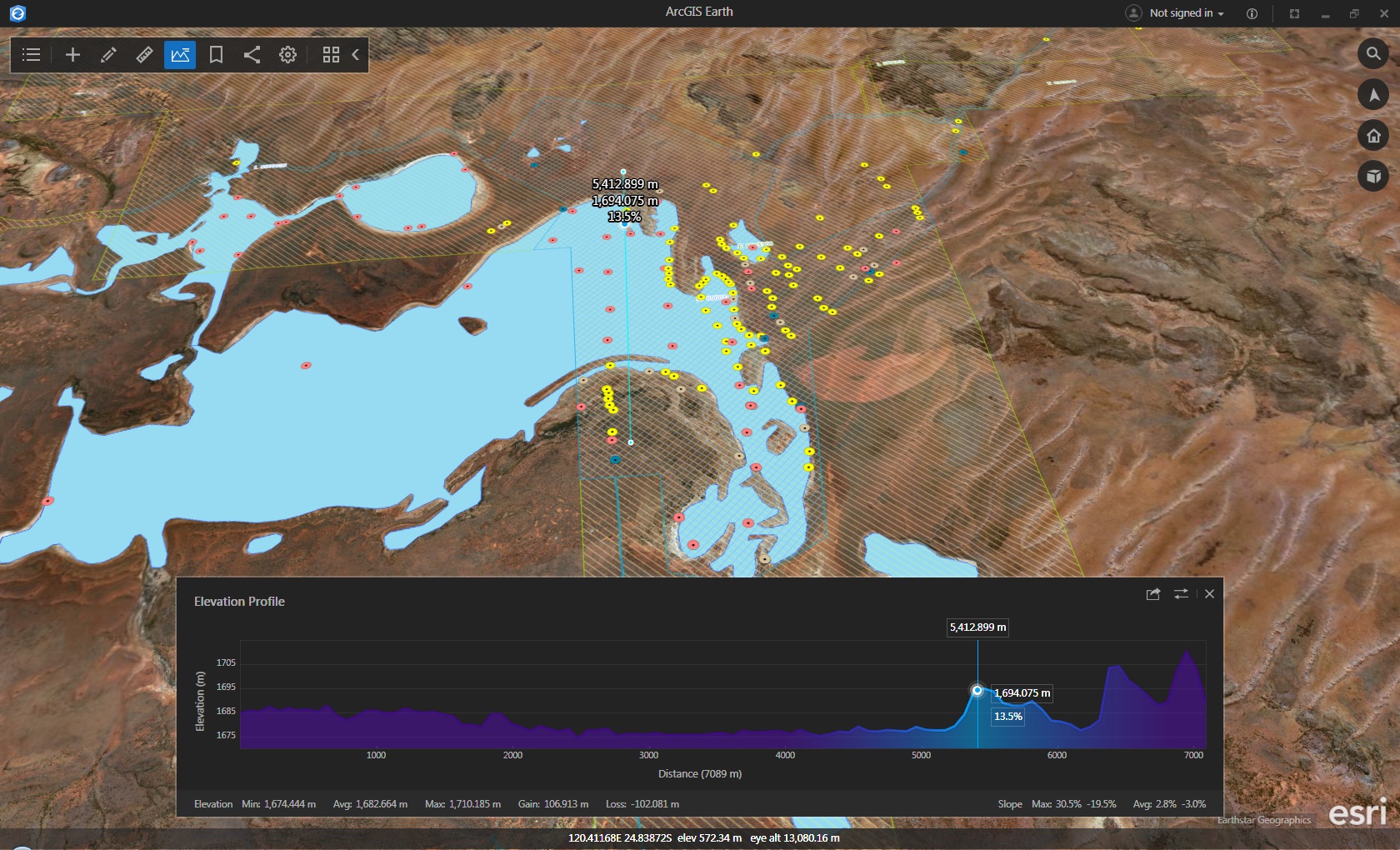1400x850 pixels.
Task: Click the Distance (7089 m) axis label
Action: tap(700, 774)
